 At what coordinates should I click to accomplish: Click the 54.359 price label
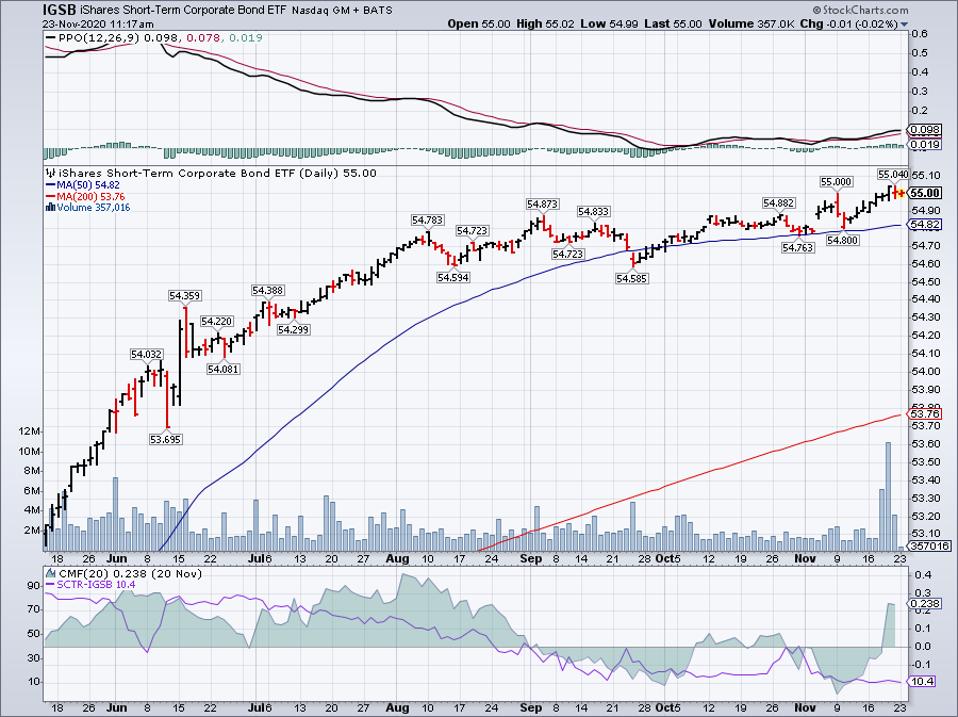(184, 296)
